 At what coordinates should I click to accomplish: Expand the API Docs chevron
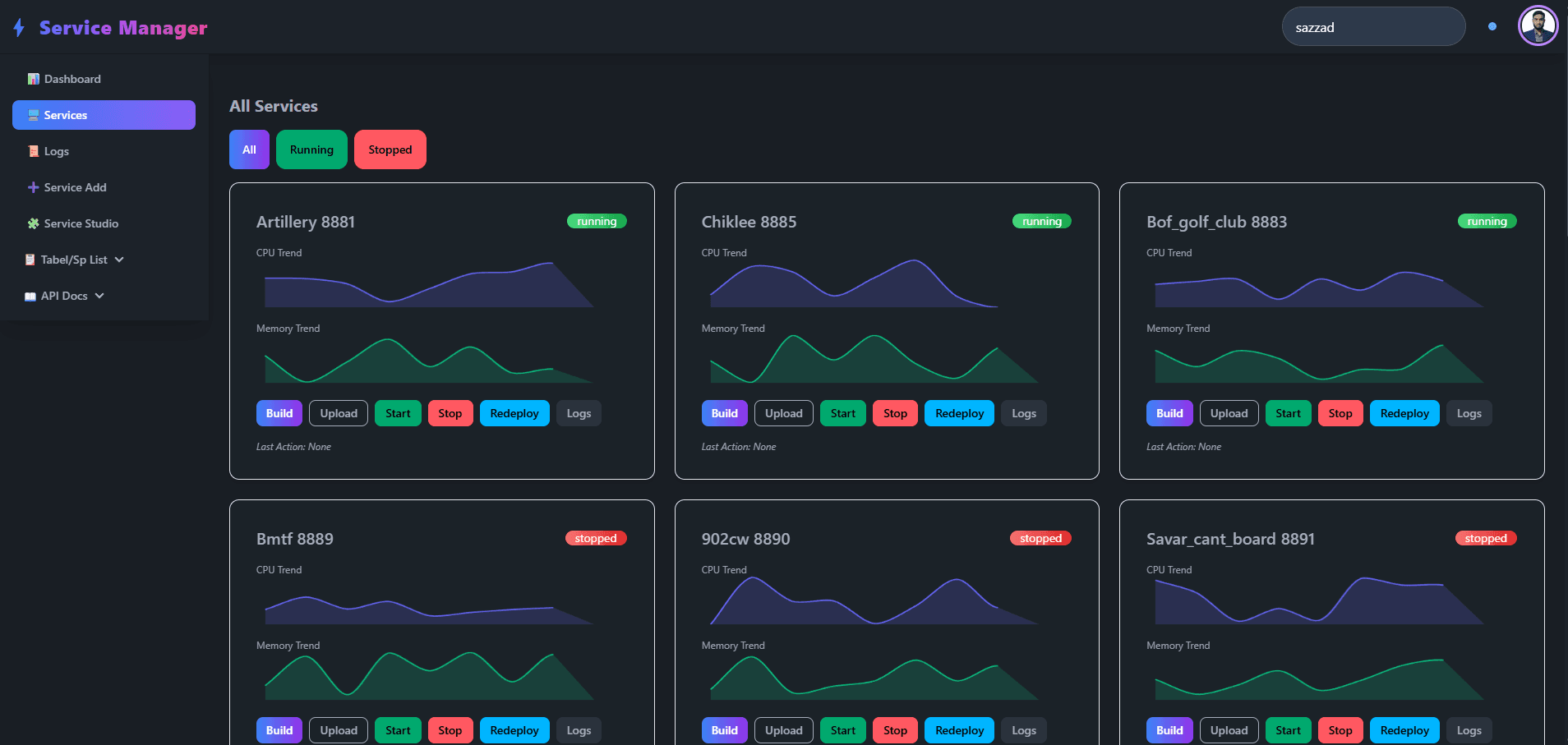(x=99, y=296)
